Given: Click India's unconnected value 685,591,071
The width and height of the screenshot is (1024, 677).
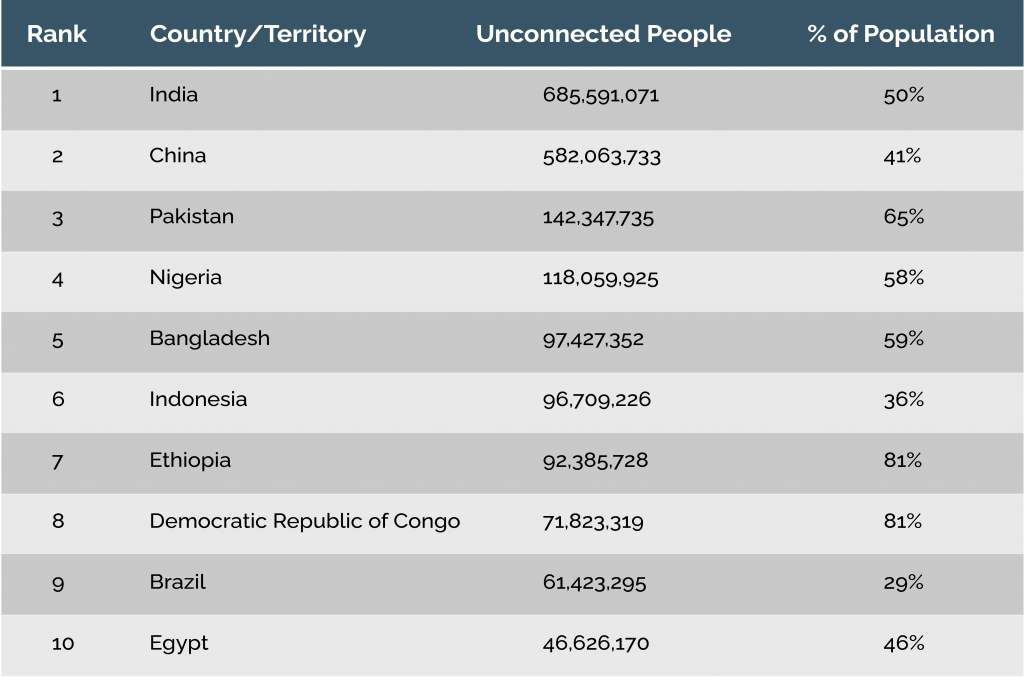Looking at the screenshot, I should click(601, 96).
